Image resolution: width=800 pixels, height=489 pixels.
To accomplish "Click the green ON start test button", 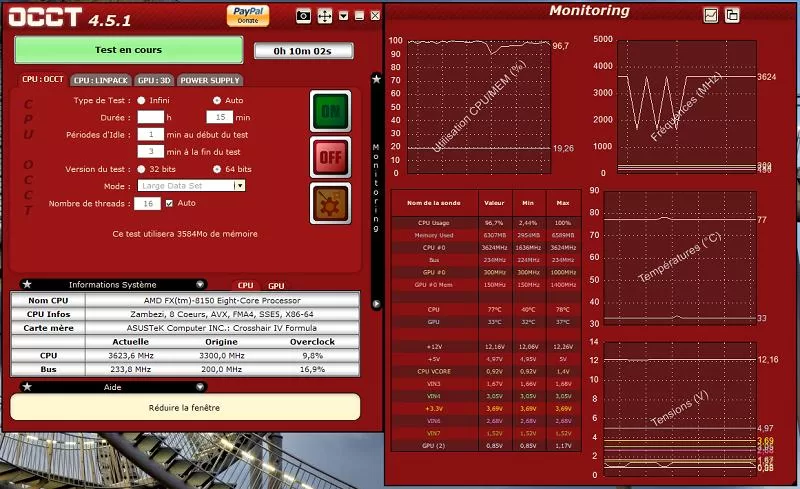I will 331,111.
